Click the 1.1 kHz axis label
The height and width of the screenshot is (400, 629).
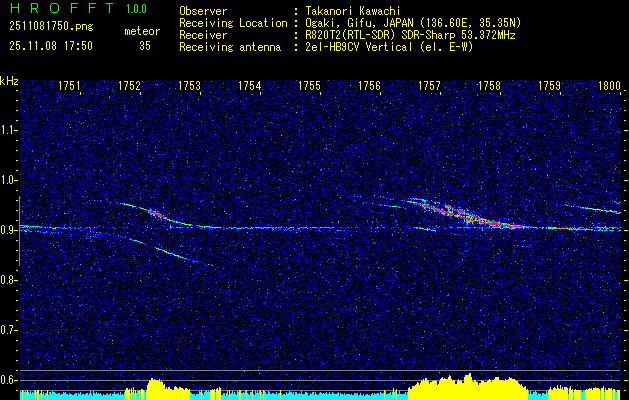(x=8, y=130)
